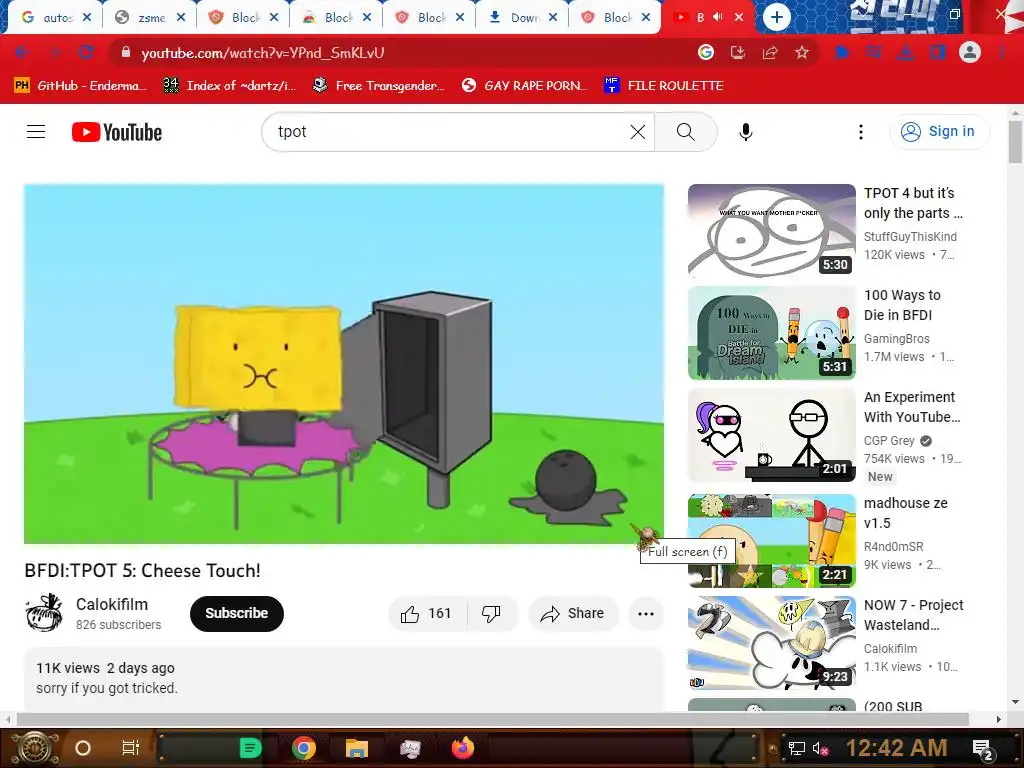Screen dimensions: 1024x768
Task: Click muted volume icon in system tray
Action: pyautogui.click(x=820, y=748)
